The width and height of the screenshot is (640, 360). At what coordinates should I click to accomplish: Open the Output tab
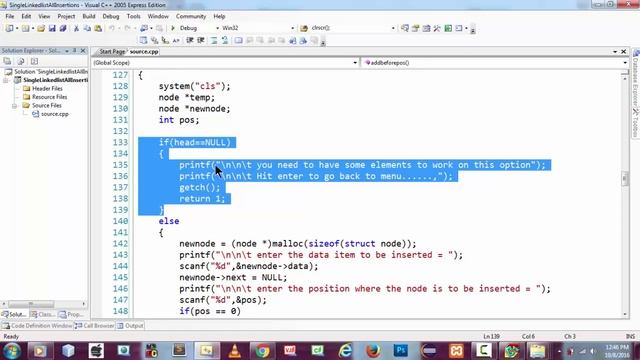pyautogui.click(x=130, y=326)
